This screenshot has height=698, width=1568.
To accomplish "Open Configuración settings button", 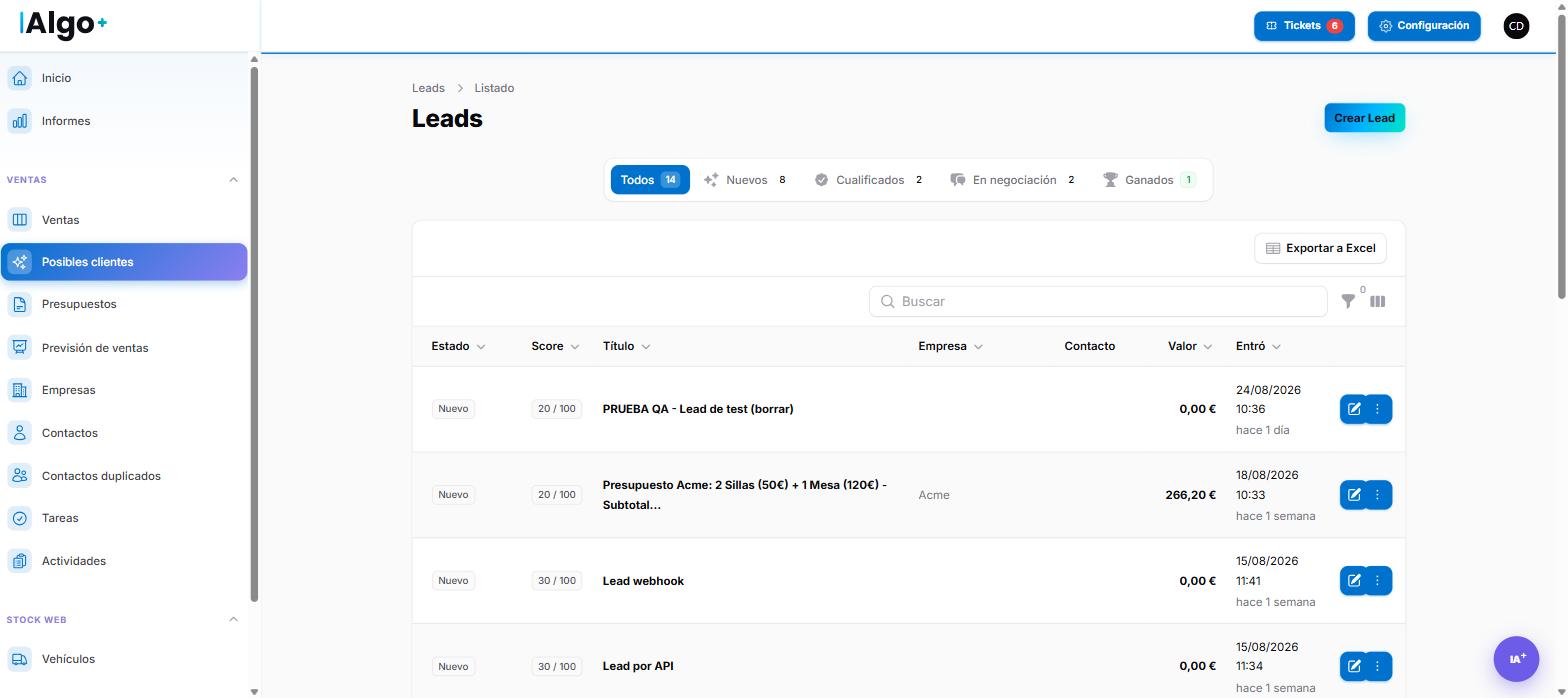I will (x=1424, y=26).
